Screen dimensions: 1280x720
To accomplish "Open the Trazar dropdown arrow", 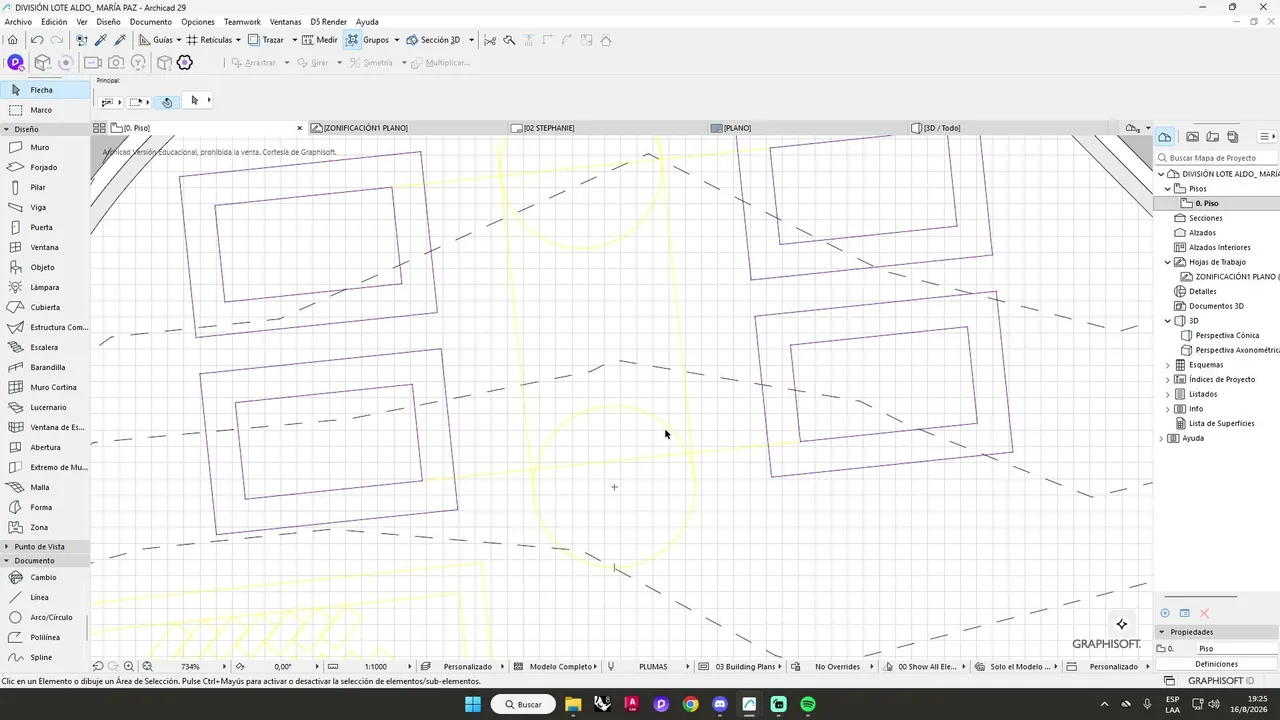I will pos(294,40).
